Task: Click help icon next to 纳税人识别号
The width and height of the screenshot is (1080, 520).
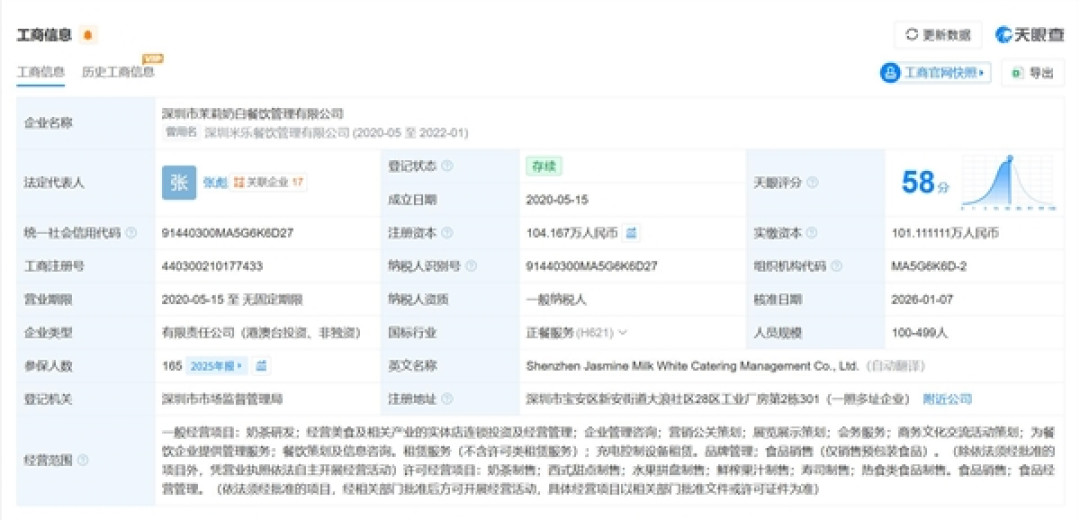Action: [x=472, y=266]
